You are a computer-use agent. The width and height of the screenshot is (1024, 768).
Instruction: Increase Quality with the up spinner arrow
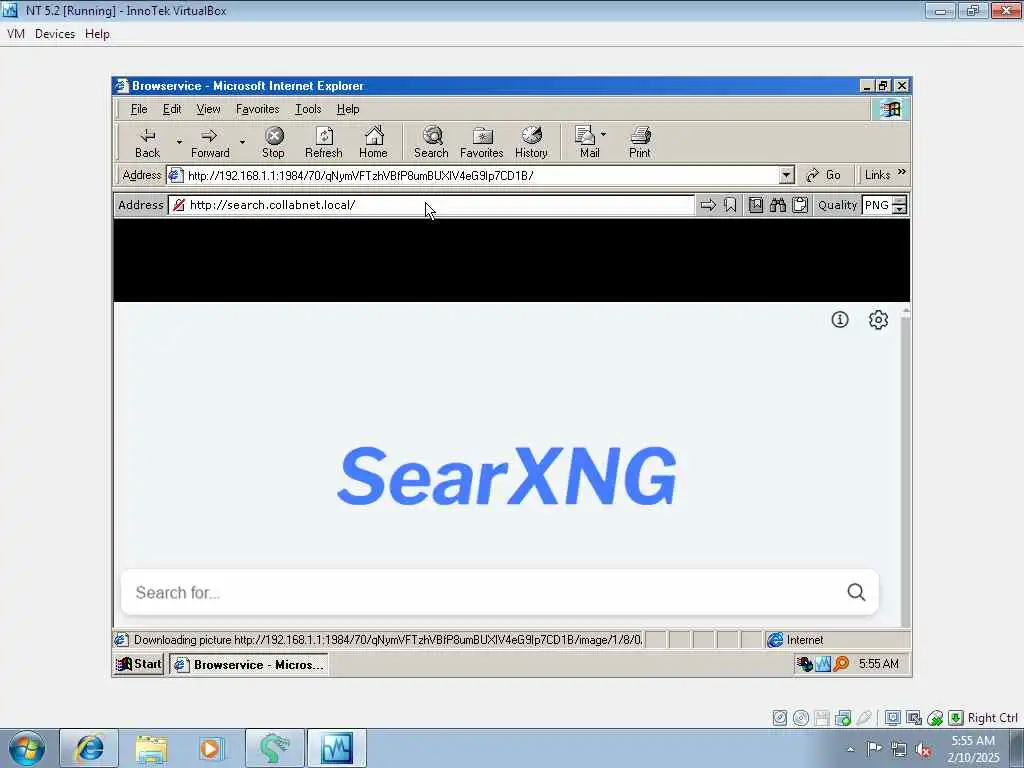click(900, 200)
